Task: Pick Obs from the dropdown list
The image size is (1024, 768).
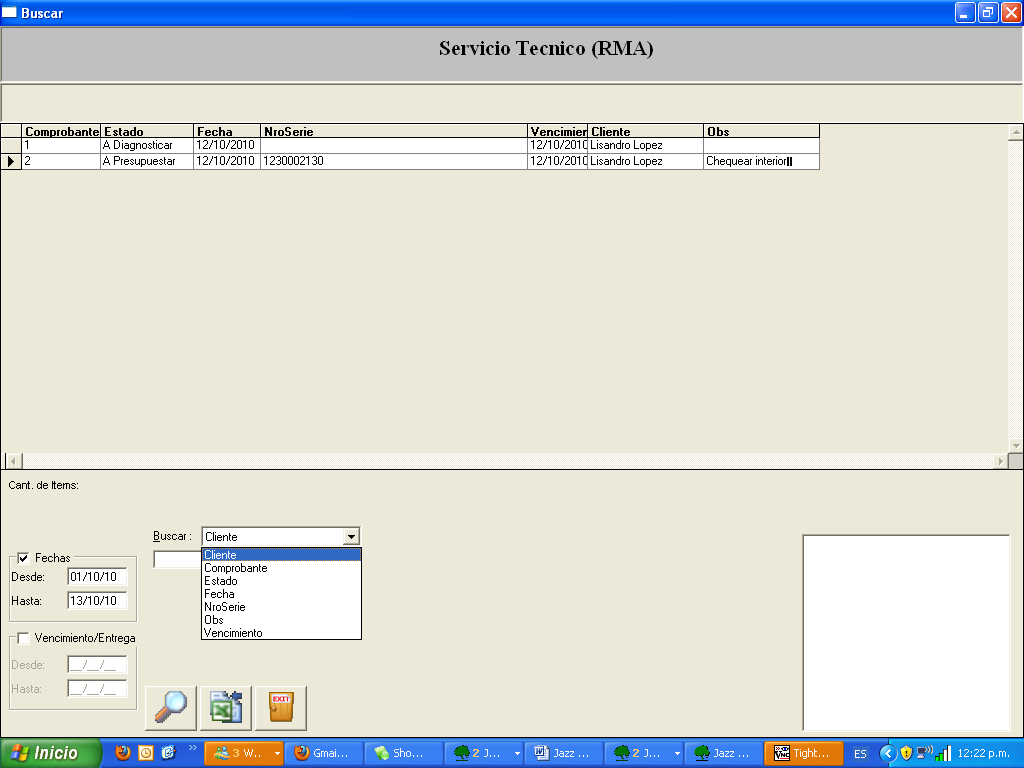Action: click(281, 620)
